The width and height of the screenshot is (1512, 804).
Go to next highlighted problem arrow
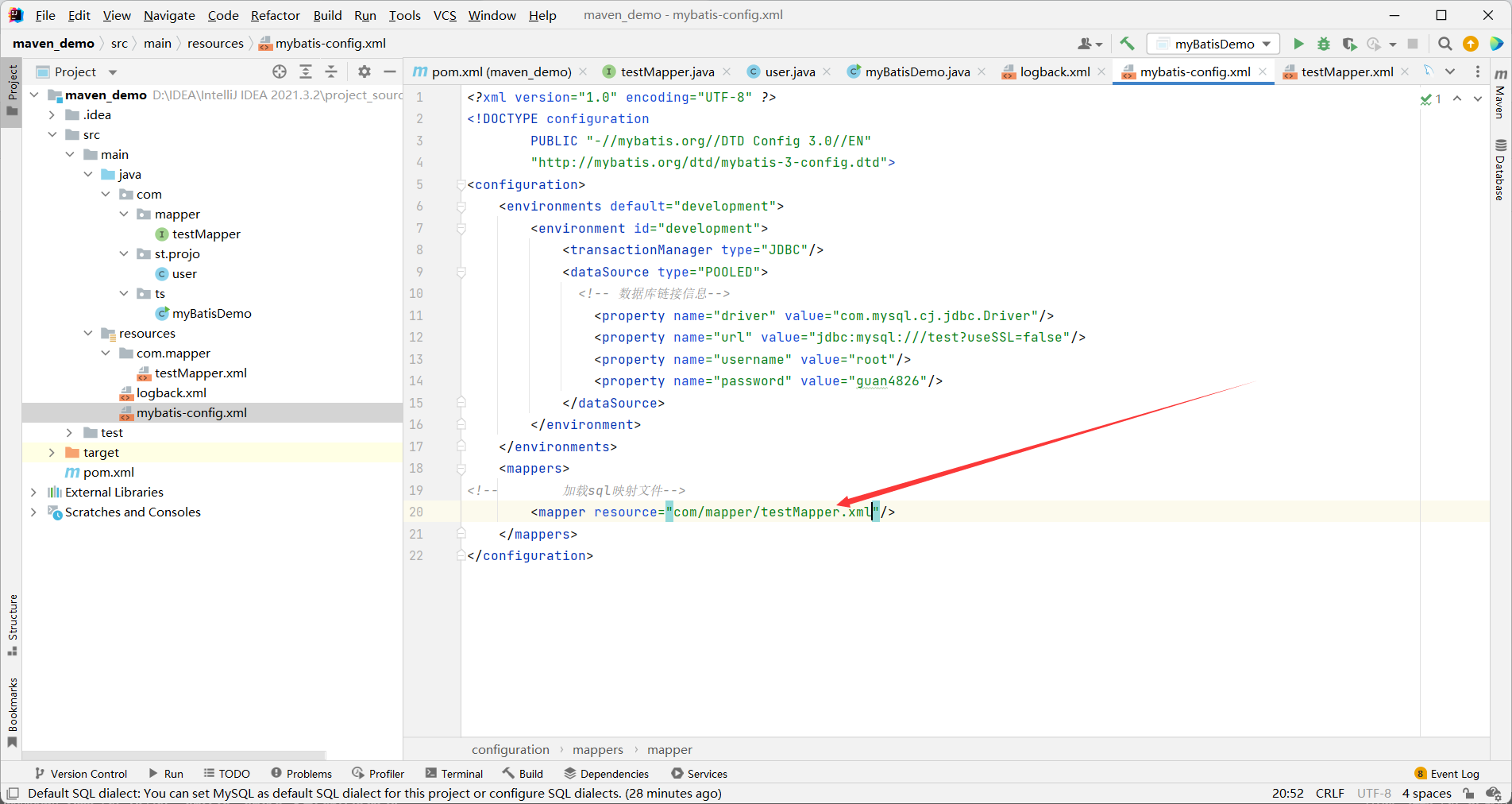[x=1478, y=99]
